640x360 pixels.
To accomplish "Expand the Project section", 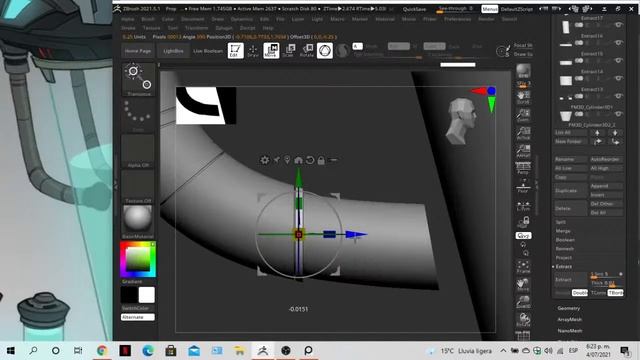I will click(x=564, y=258).
